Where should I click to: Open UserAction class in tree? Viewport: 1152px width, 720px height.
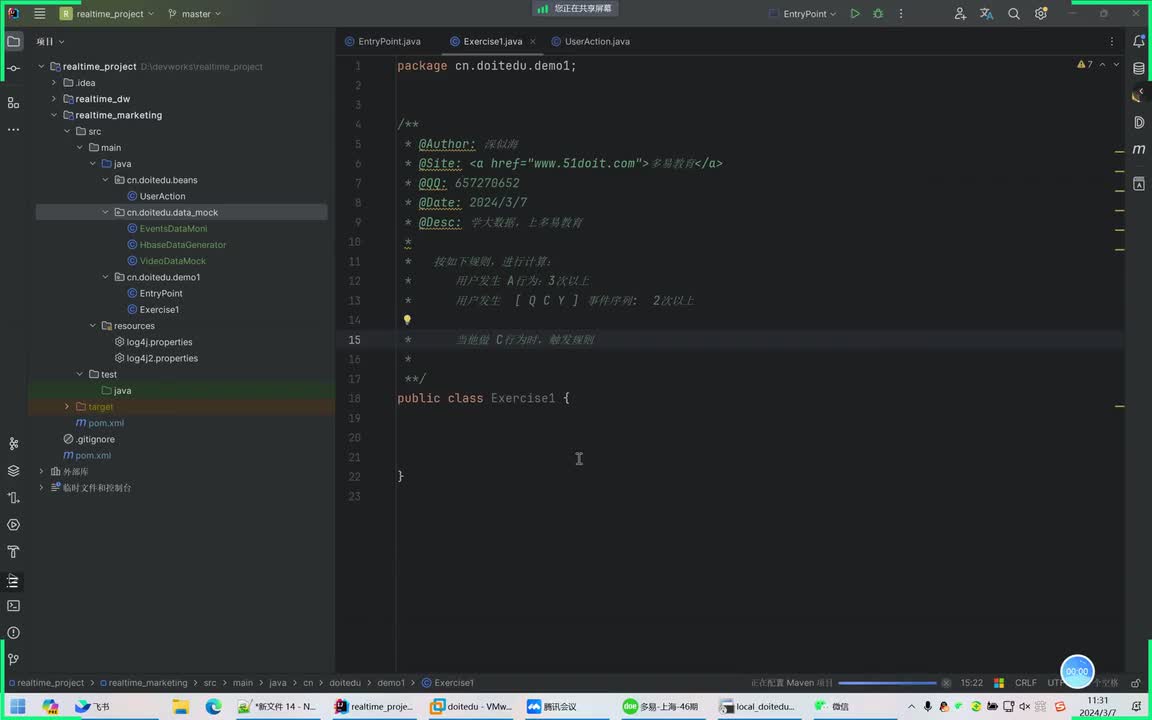tap(162, 196)
